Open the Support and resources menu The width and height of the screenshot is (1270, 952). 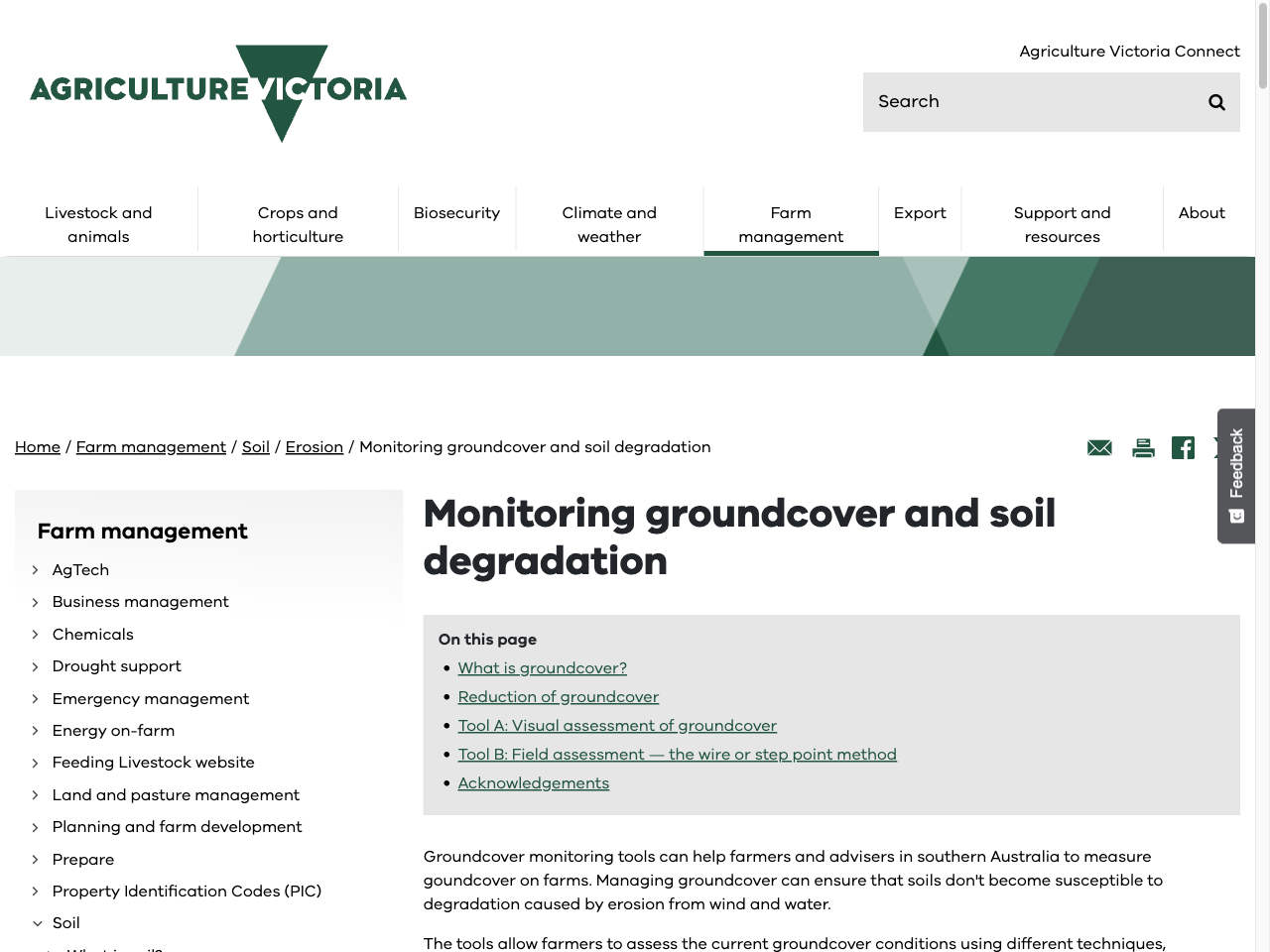(1062, 224)
